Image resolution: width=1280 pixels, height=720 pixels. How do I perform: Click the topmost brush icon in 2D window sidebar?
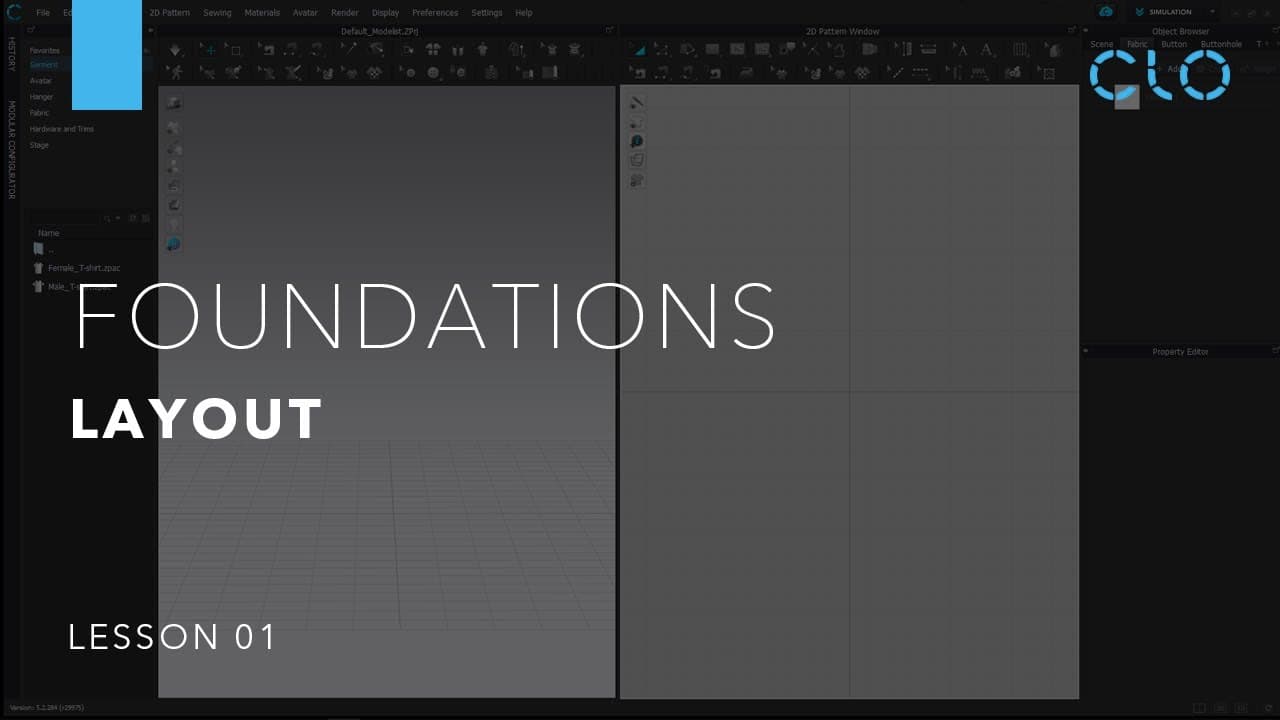[x=636, y=103]
